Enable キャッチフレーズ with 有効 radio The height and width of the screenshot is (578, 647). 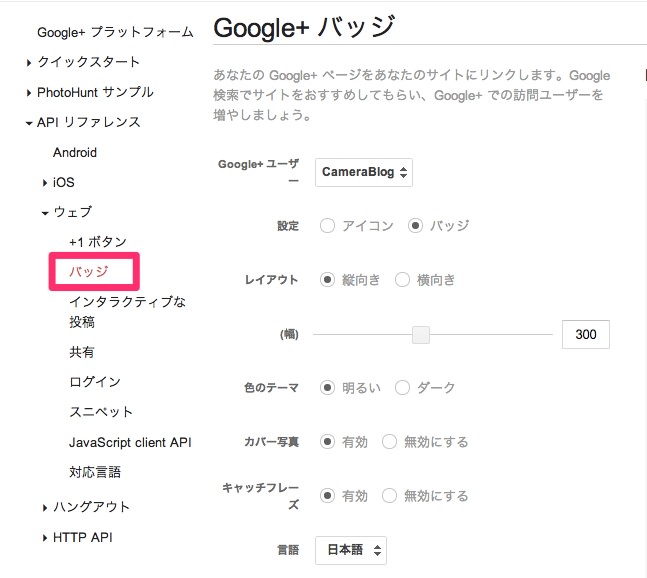(327, 495)
